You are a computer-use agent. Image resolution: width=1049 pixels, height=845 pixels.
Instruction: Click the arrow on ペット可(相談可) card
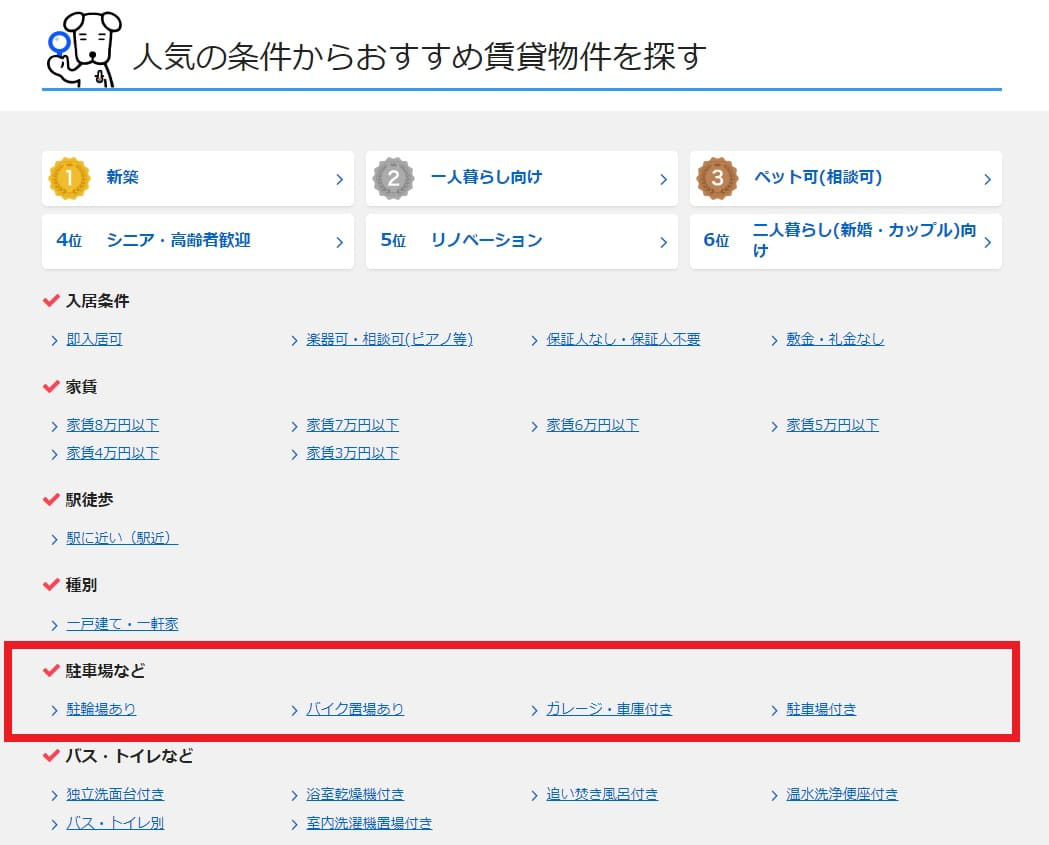(987, 180)
